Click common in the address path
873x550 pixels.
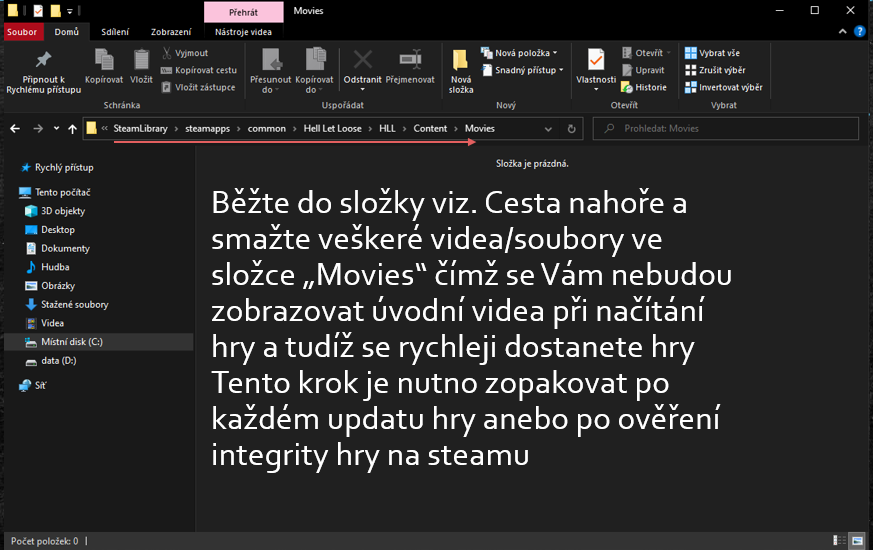click(267, 129)
